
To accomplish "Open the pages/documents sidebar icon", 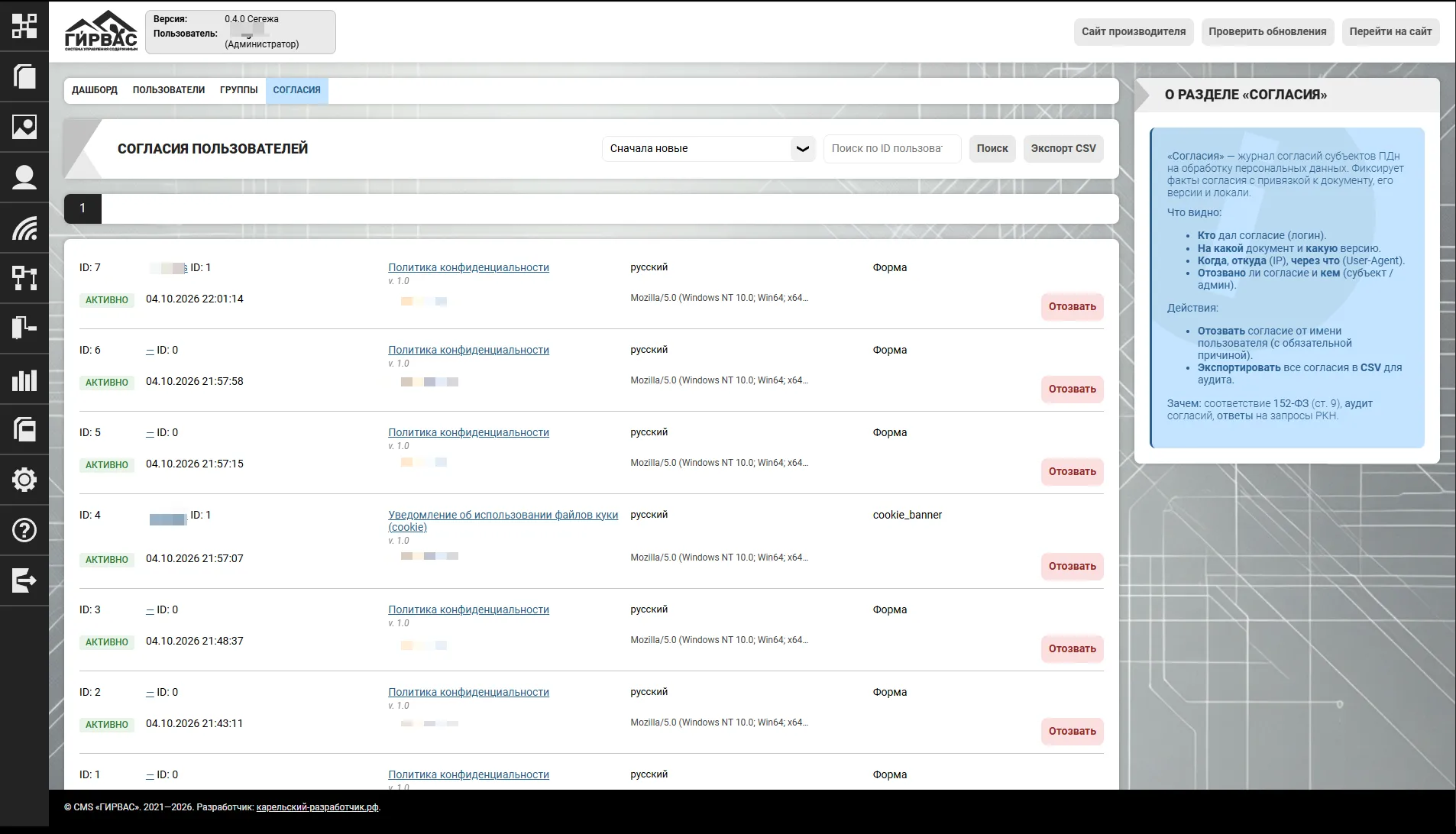I will pyautogui.click(x=24, y=76).
